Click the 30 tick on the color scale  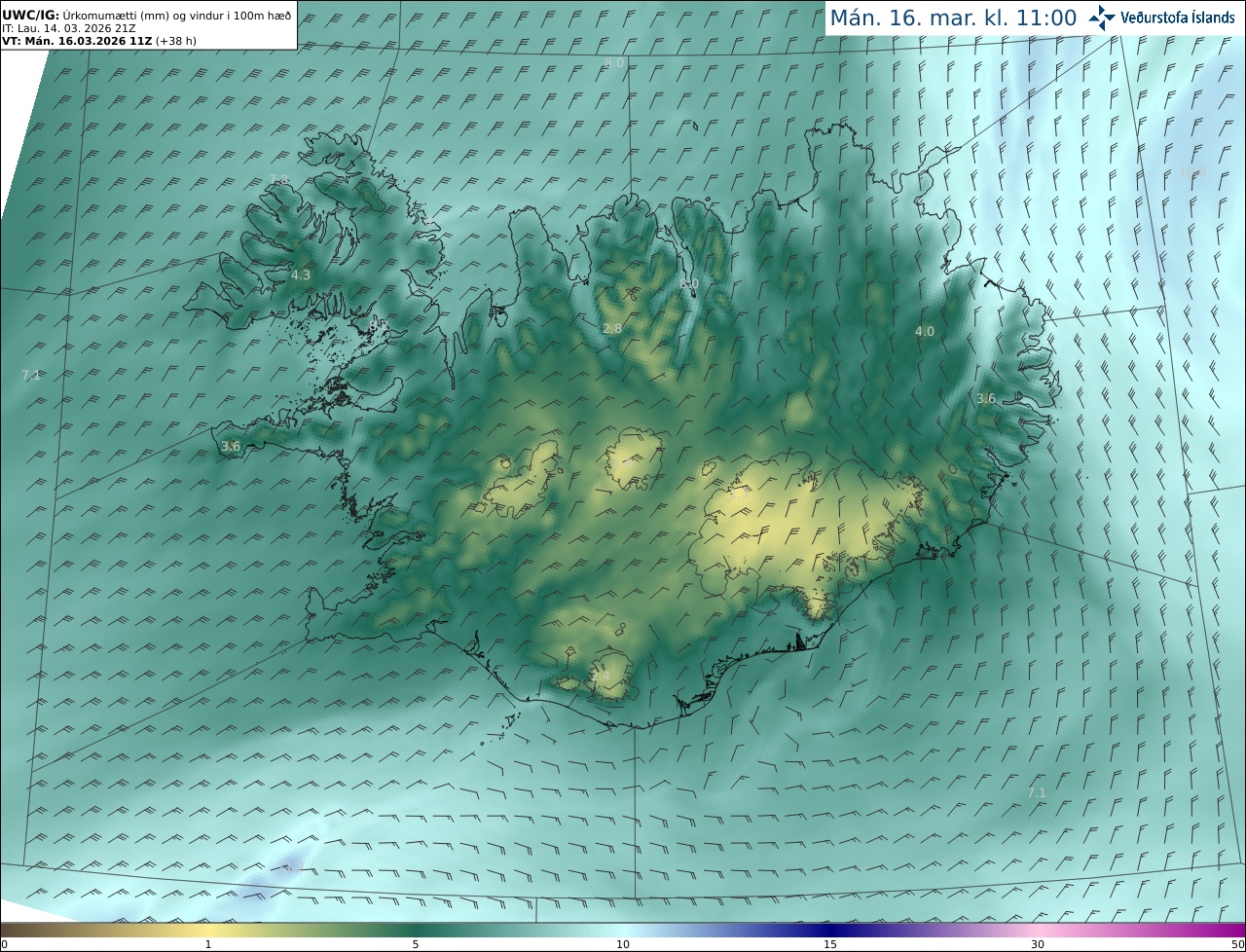[x=1038, y=944]
